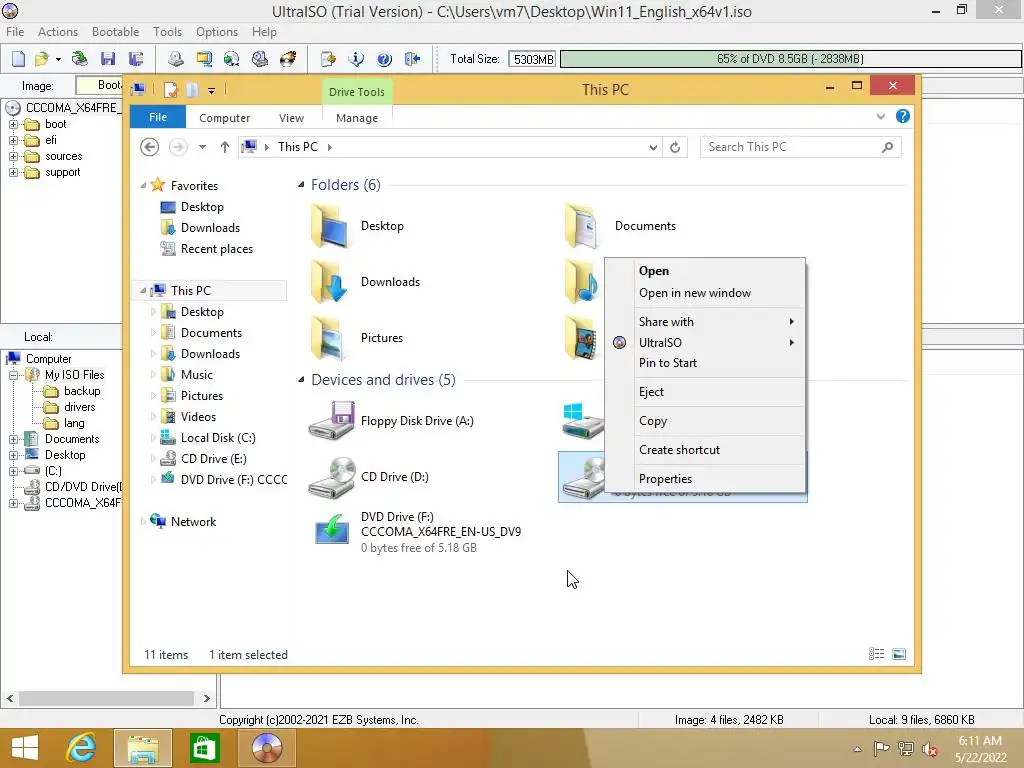
Task: Click the Make CD/DVD Image icon in UltraISO
Action: click(175, 59)
